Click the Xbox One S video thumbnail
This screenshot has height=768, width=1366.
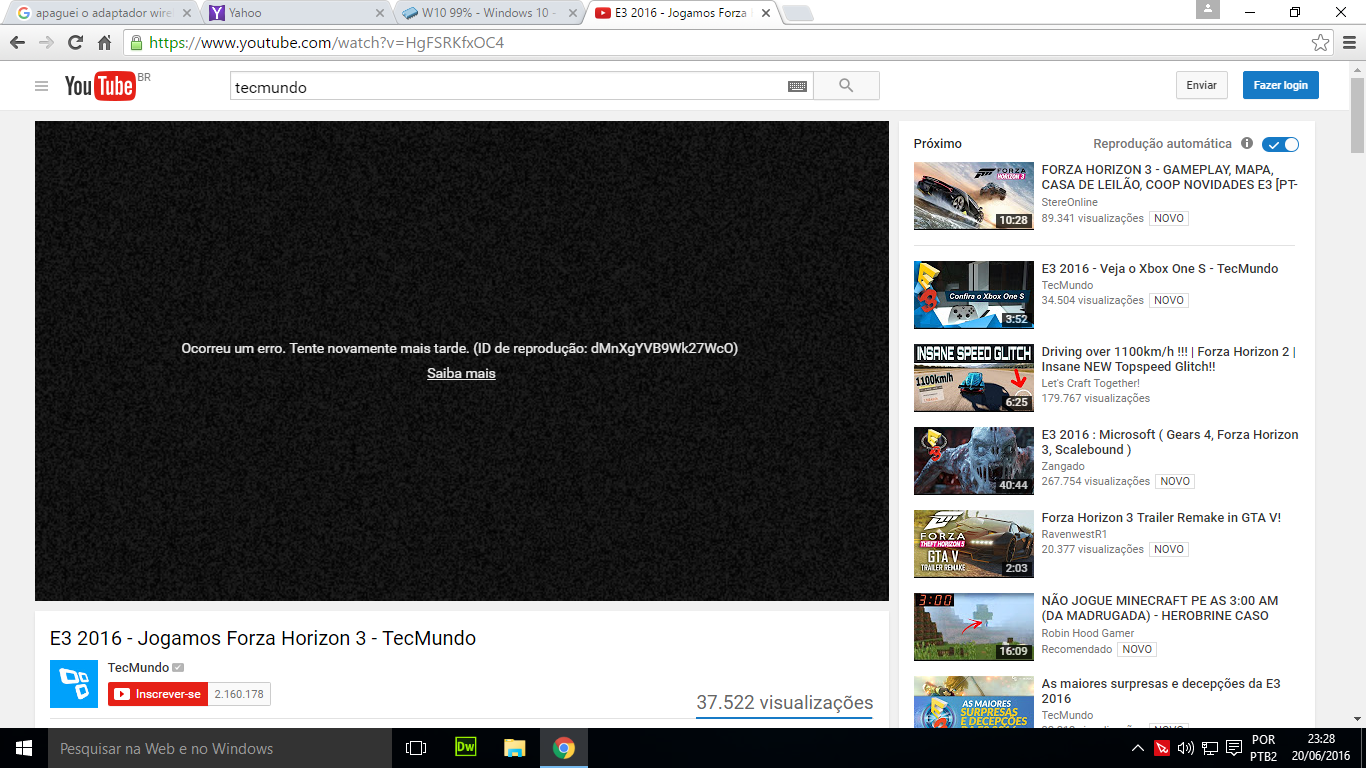[974, 295]
